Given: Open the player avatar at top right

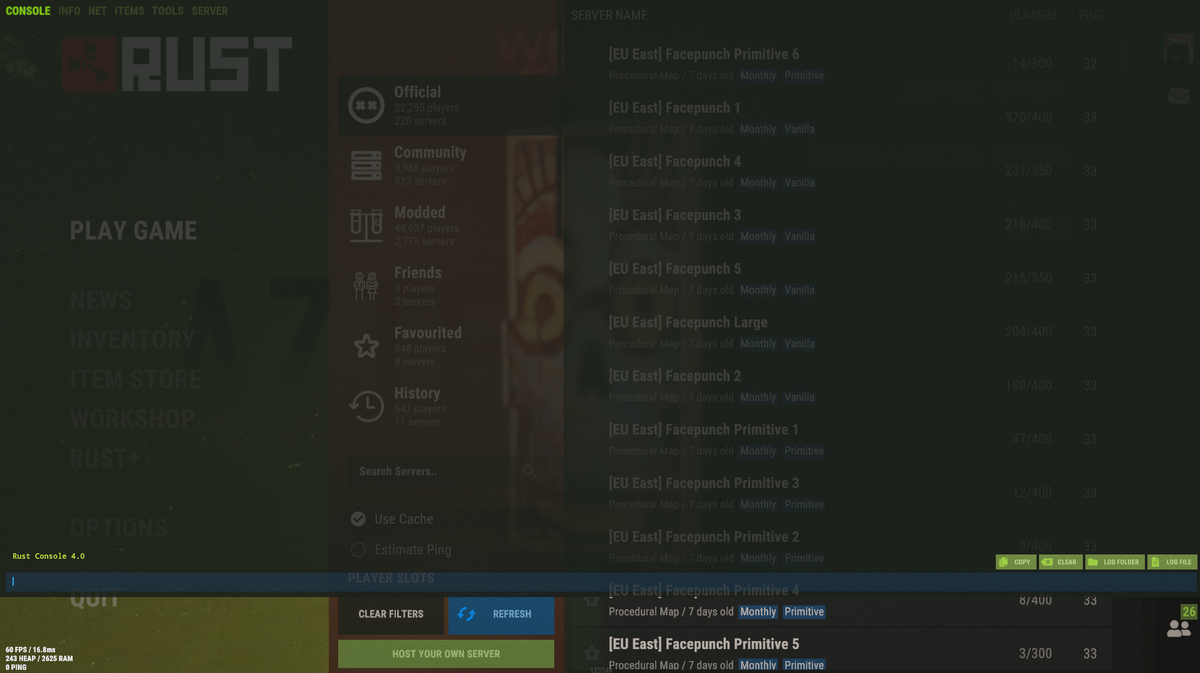Looking at the screenshot, I should pos(1179,50).
